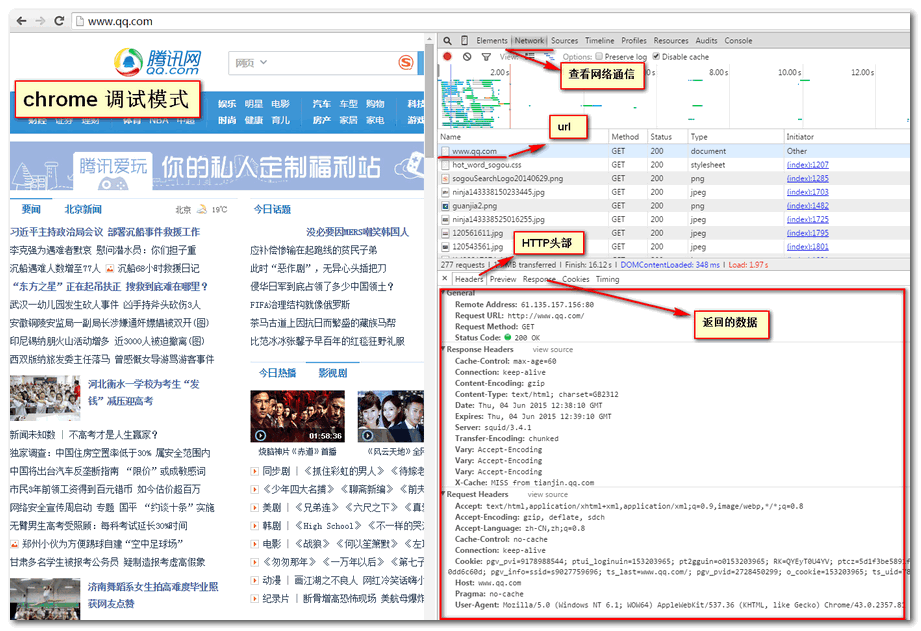Open the network filter funnel icon
The image size is (921, 631).
(486, 57)
